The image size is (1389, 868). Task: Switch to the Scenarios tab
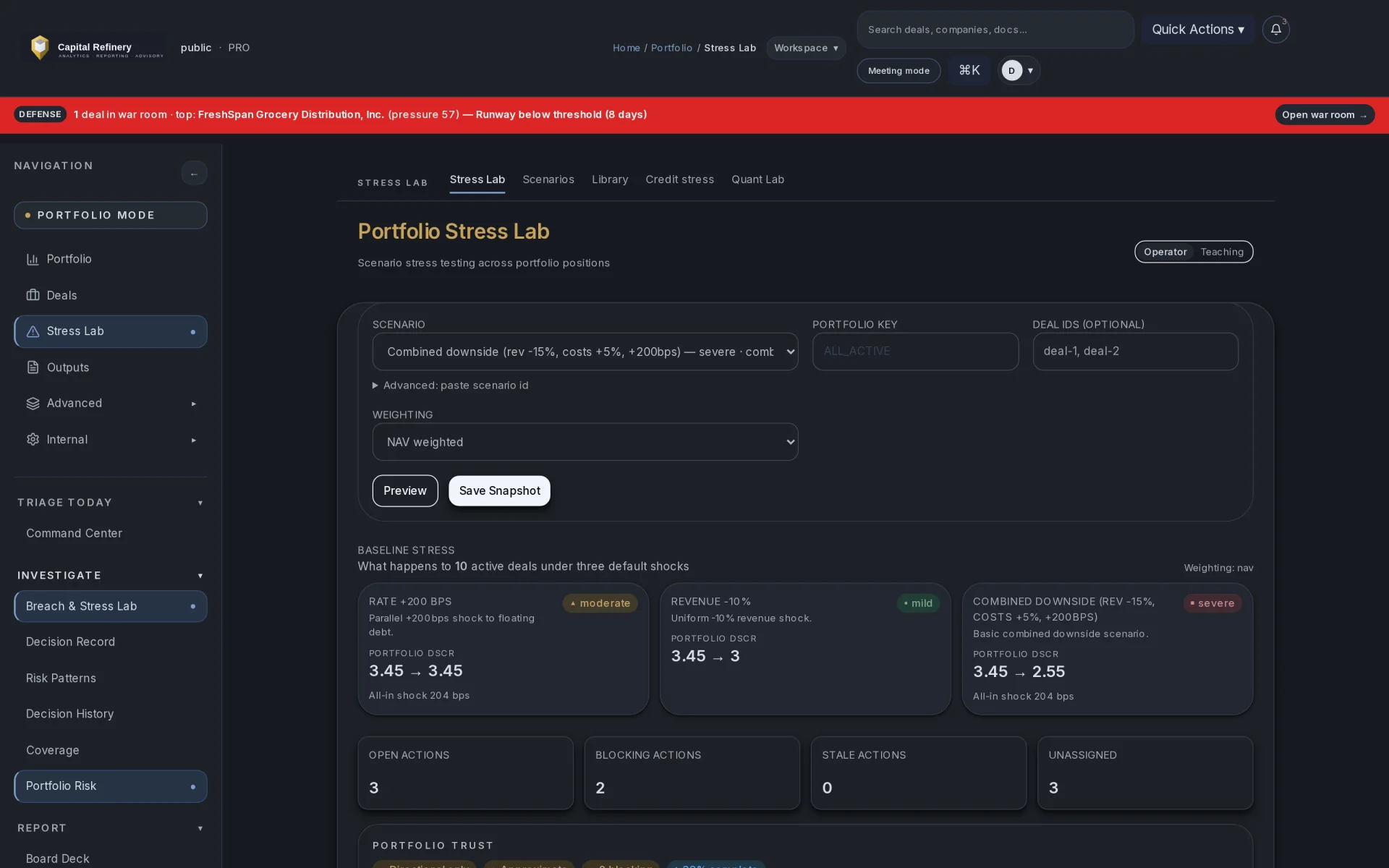pyautogui.click(x=548, y=179)
